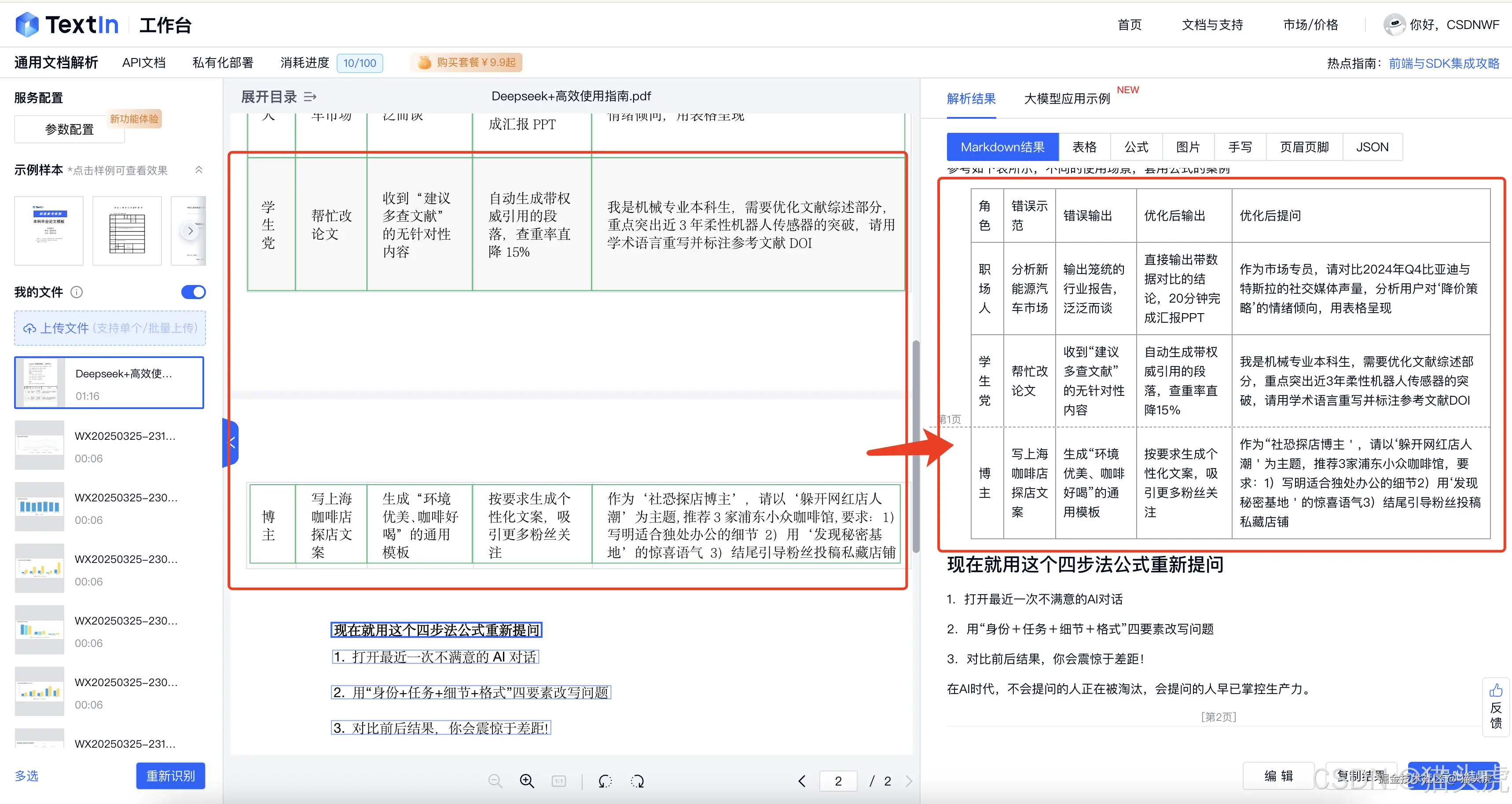The image size is (1512, 804).
Task: Rotate the page clockwise
Action: [x=637, y=781]
